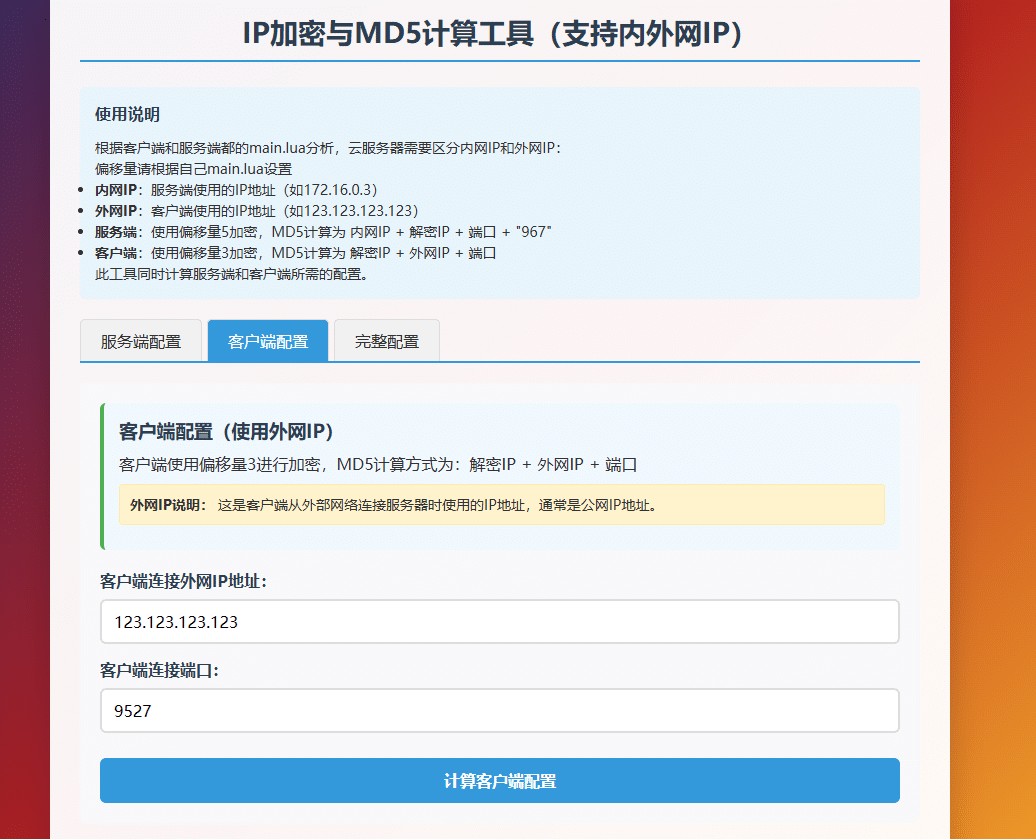Select the 客户端配置 tab
The width and height of the screenshot is (1036, 839).
267,341
